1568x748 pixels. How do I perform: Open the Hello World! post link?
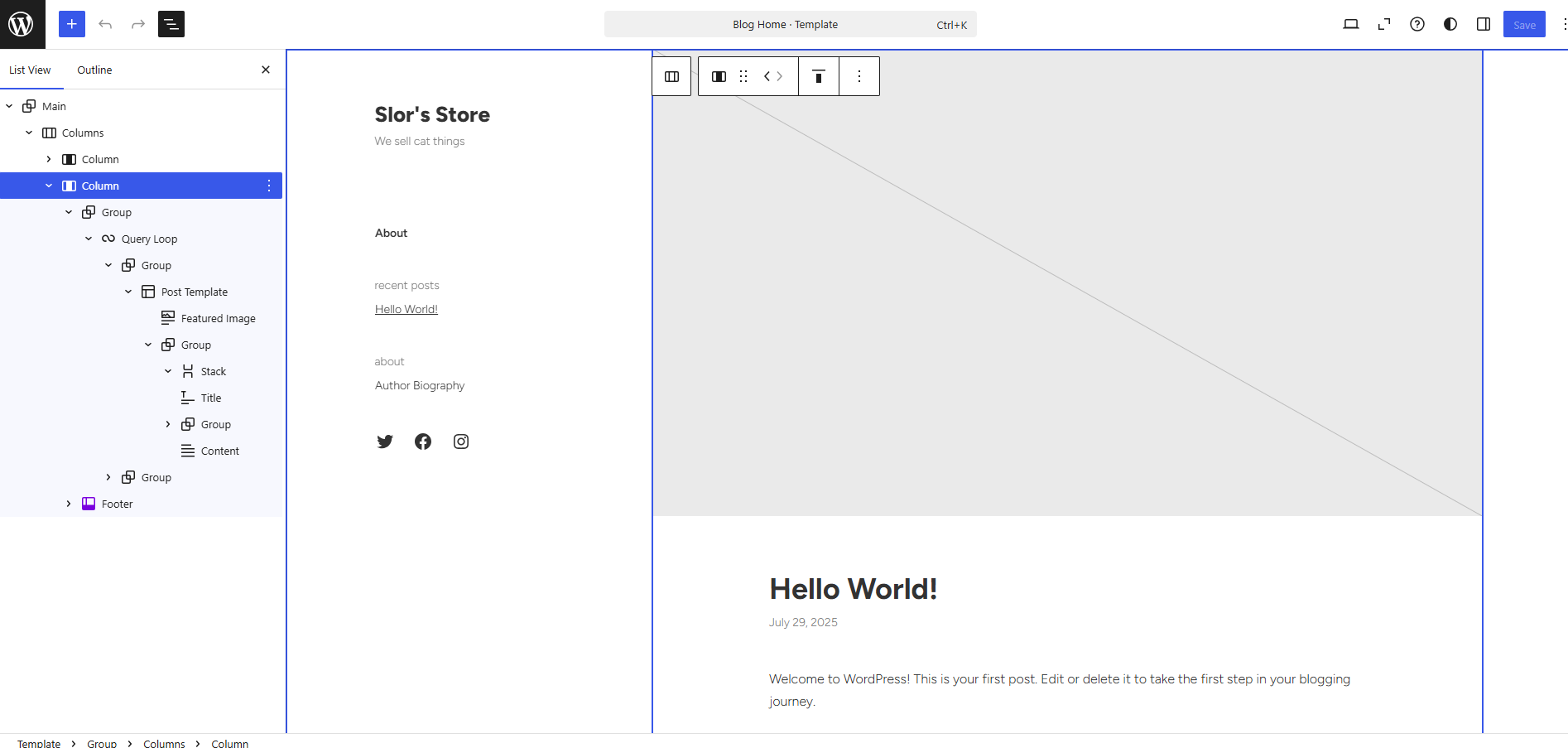pyautogui.click(x=406, y=309)
